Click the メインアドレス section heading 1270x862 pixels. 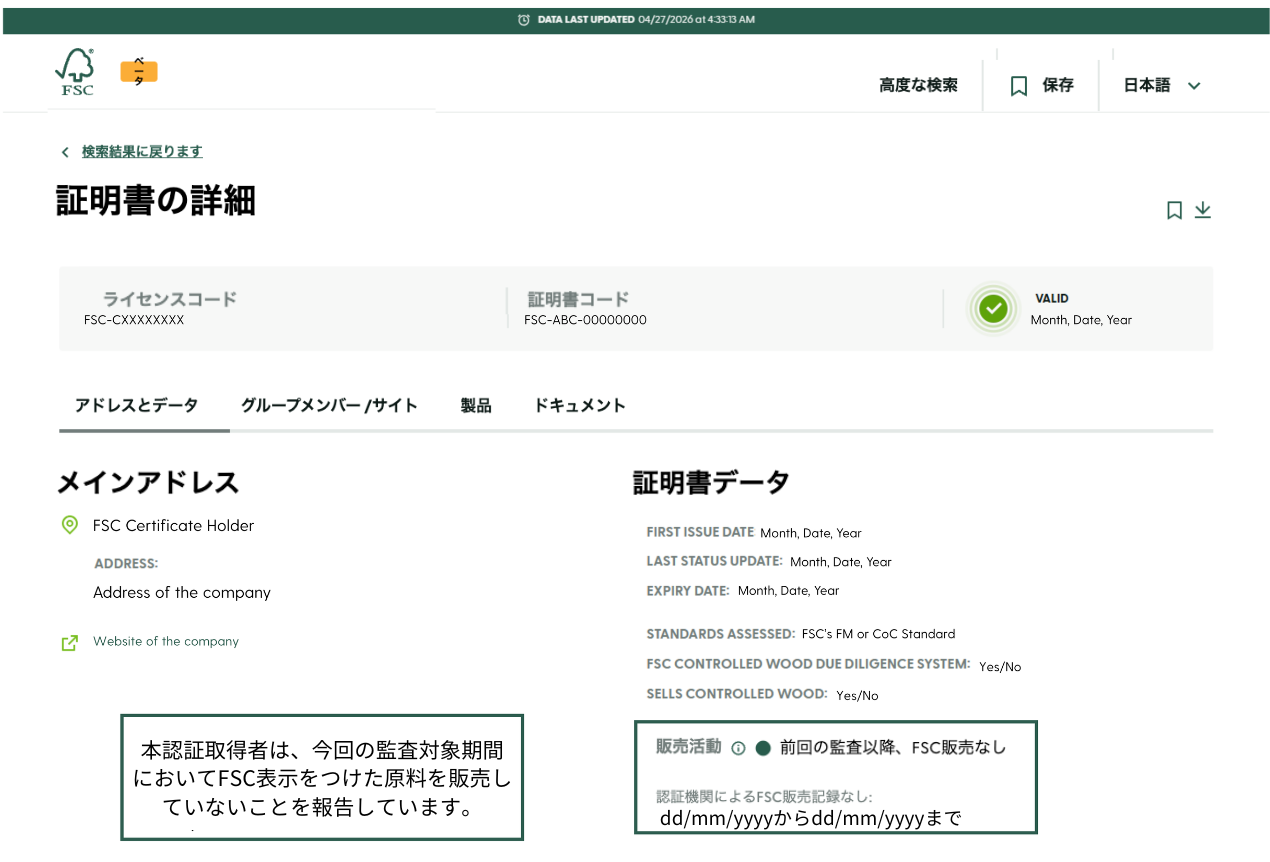[148, 483]
